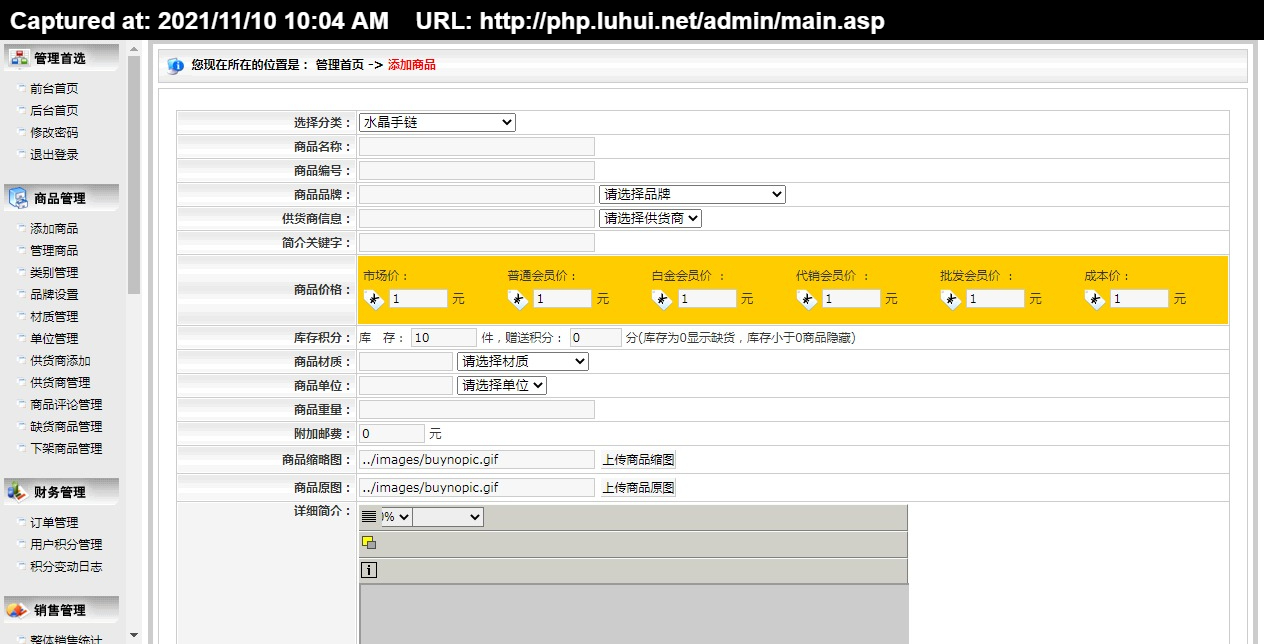Click the red 添加商品 breadcrumb text

[412, 65]
